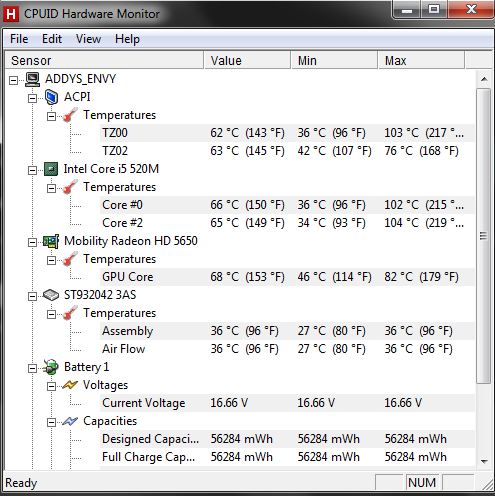Screen dimensions: 495x496
Task: Open the Help menu
Action: [x=127, y=39]
